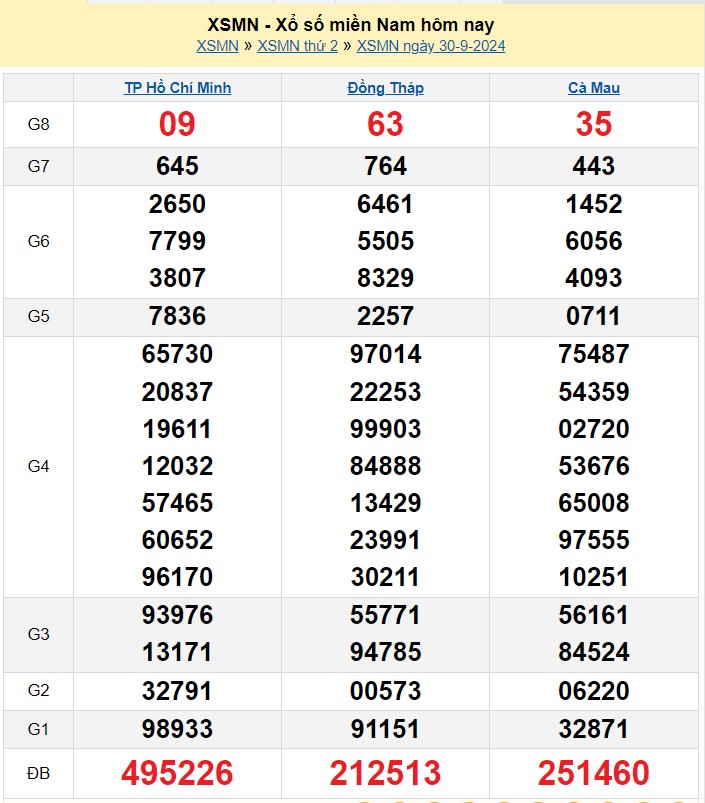Viewport: 705px width, 803px height.
Task: Select the G1 number 98933
Action: [x=177, y=728]
